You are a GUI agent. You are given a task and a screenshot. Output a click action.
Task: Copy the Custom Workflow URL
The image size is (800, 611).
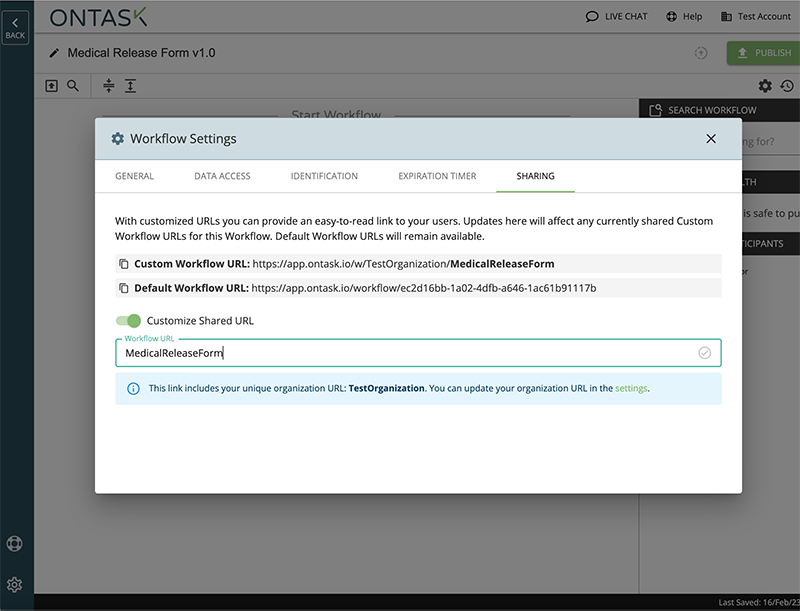(123, 264)
